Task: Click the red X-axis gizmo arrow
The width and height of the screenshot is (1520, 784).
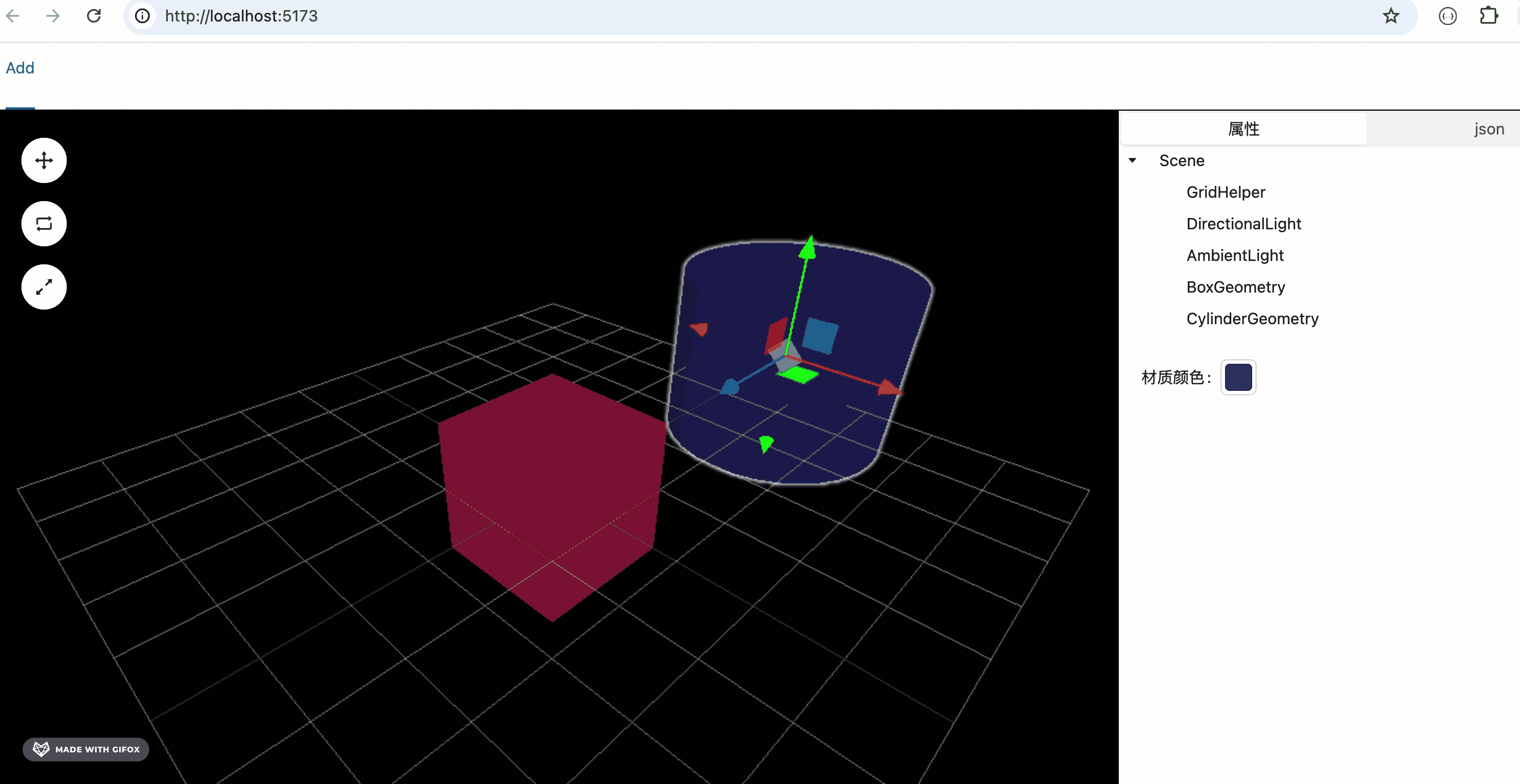Action: tap(889, 387)
